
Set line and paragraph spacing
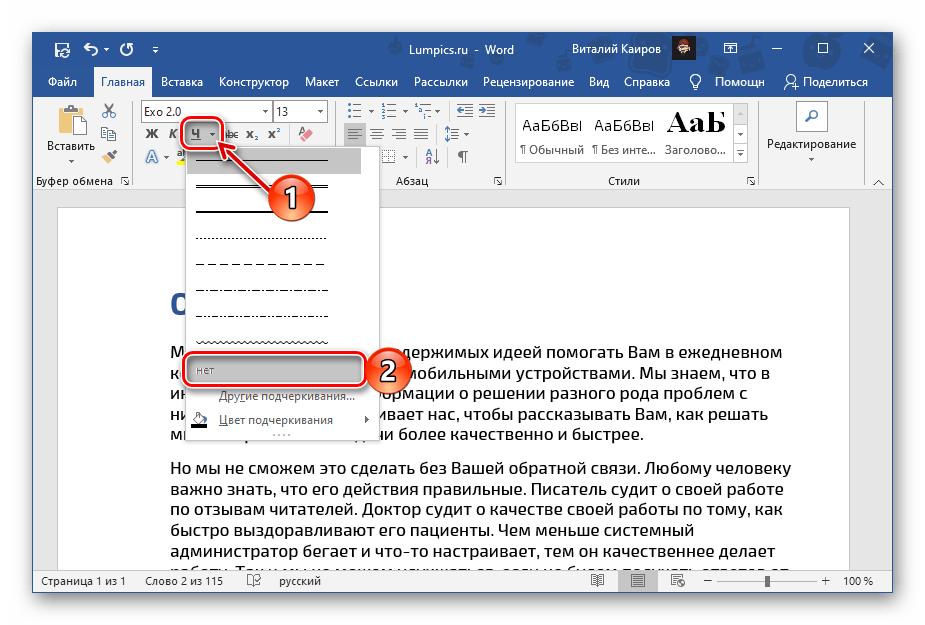(x=452, y=134)
